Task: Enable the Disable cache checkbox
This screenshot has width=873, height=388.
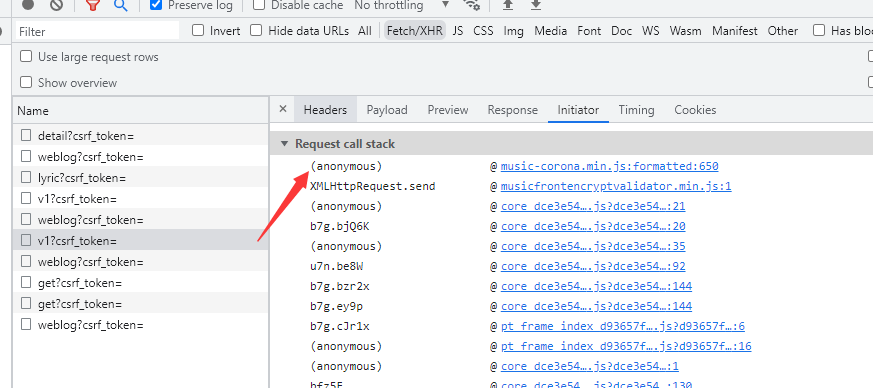Action: [259, 5]
